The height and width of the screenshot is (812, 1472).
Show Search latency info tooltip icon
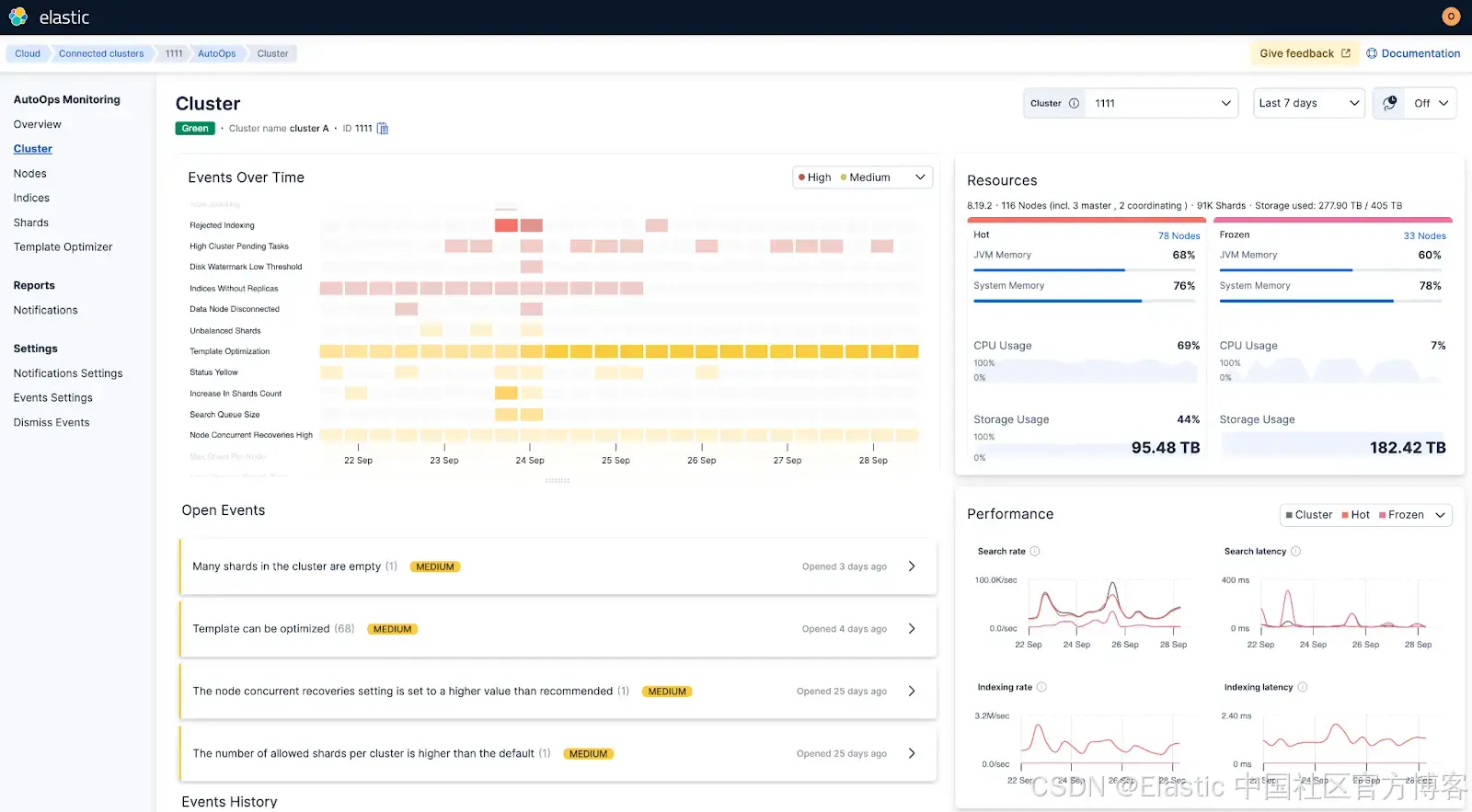tap(1296, 552)
